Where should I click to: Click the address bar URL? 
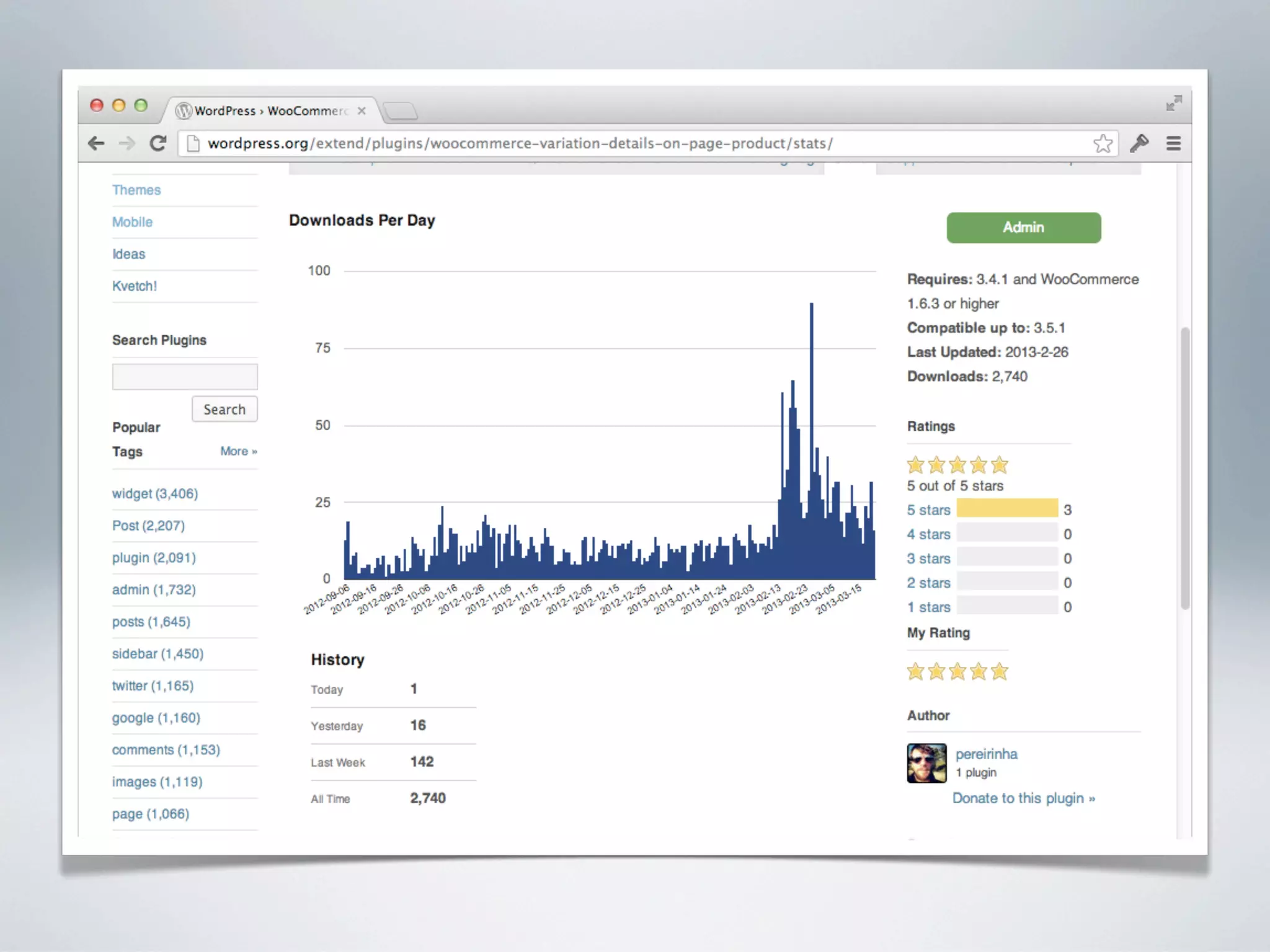pyautogui.click(x=520, y=144)
